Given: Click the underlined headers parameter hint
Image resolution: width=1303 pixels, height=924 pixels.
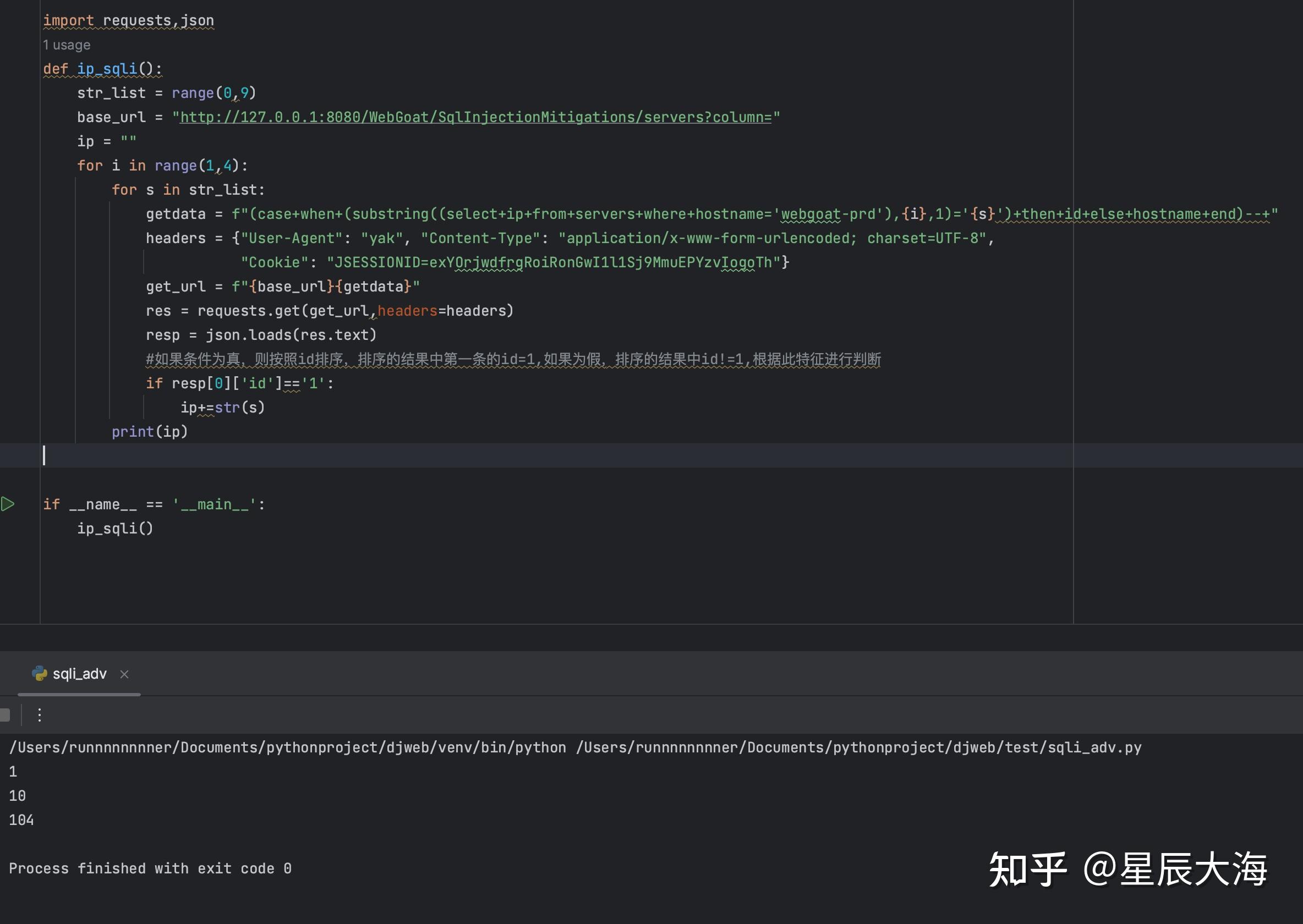Looking at the screenshot, I should (x=406, y=311).
